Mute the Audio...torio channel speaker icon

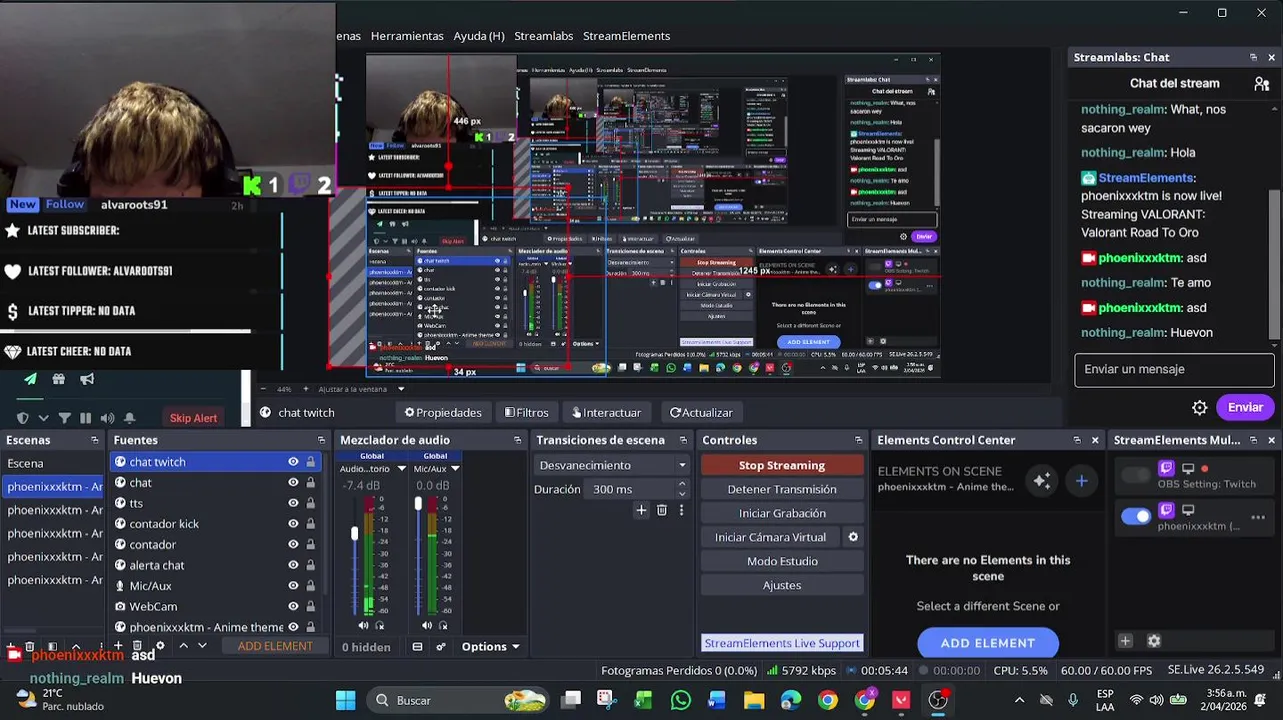(363, 626)
